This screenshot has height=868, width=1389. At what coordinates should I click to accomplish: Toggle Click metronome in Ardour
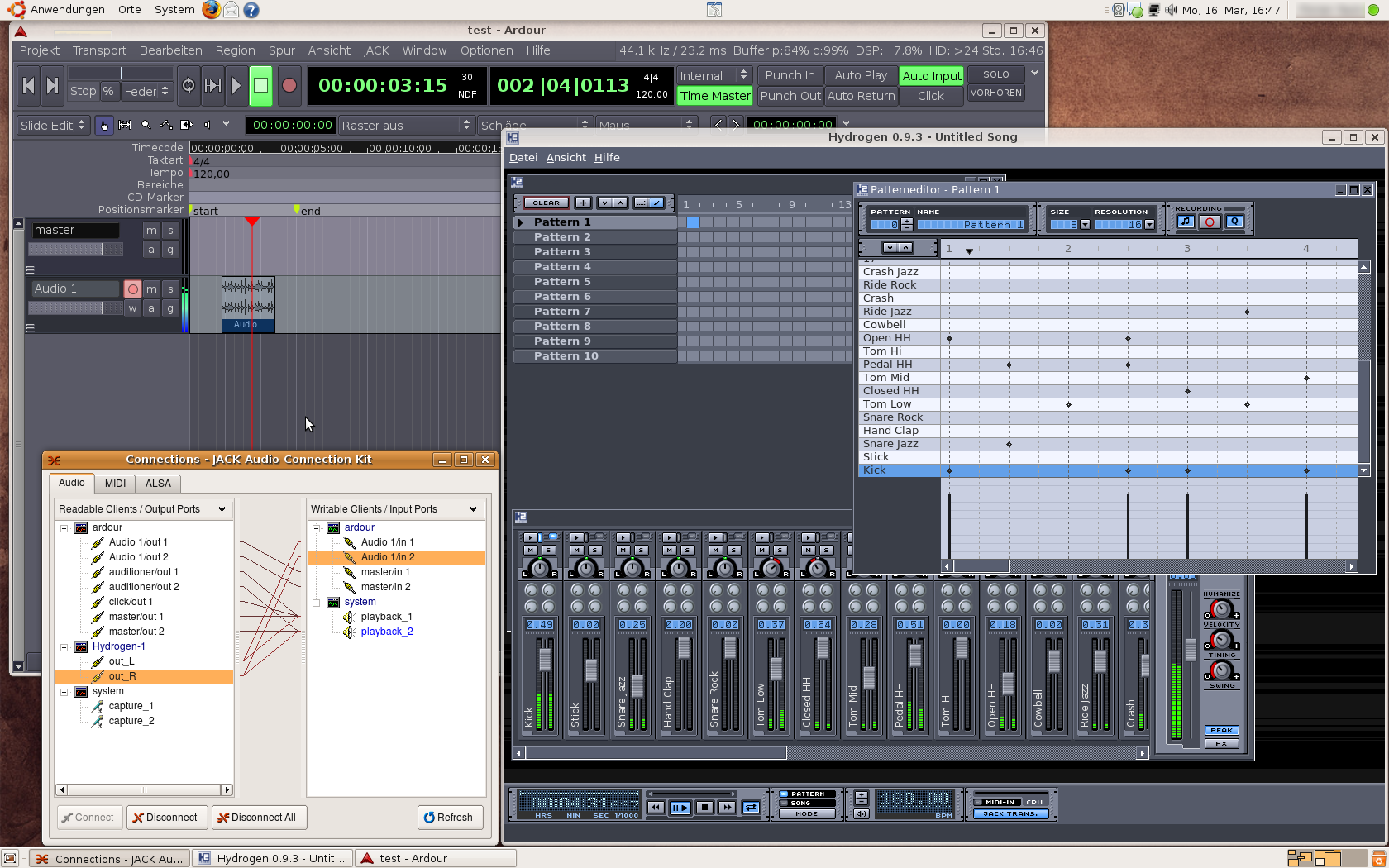[931, 96]
